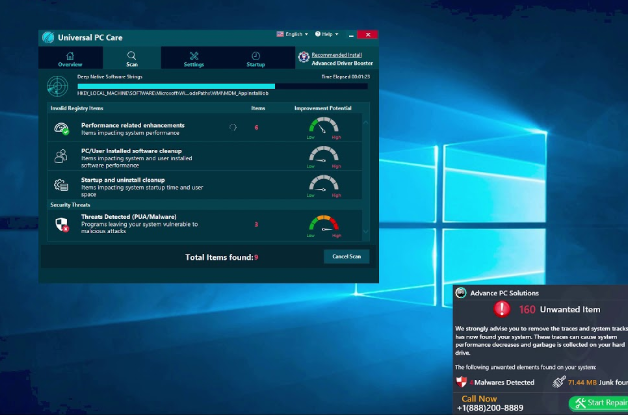The height and width of the screenshot is (415, 628).
Task: Click the Performance improvement potential gauge
Action: 324,127
